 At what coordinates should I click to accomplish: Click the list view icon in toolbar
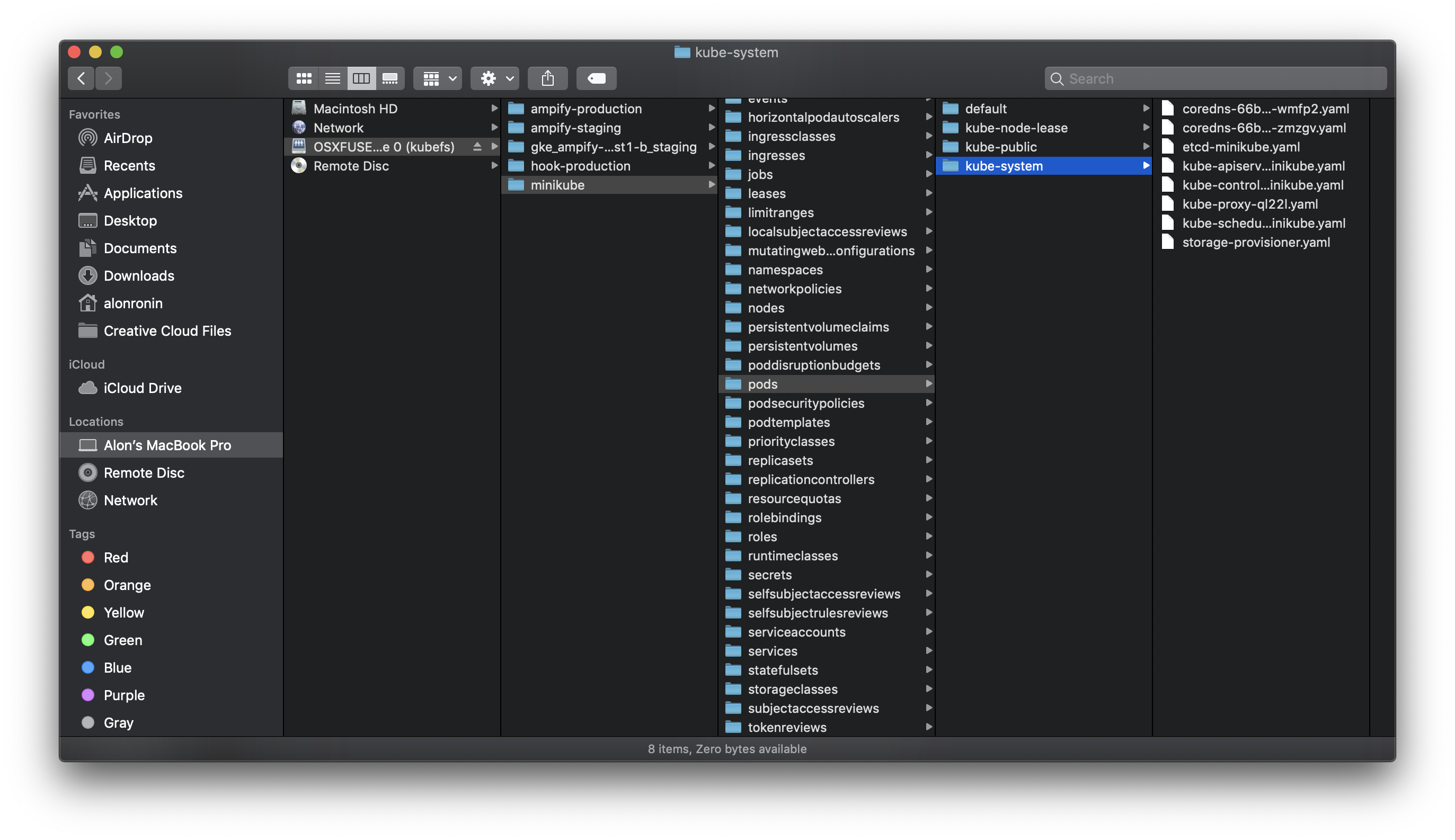[x=332, y=78]
